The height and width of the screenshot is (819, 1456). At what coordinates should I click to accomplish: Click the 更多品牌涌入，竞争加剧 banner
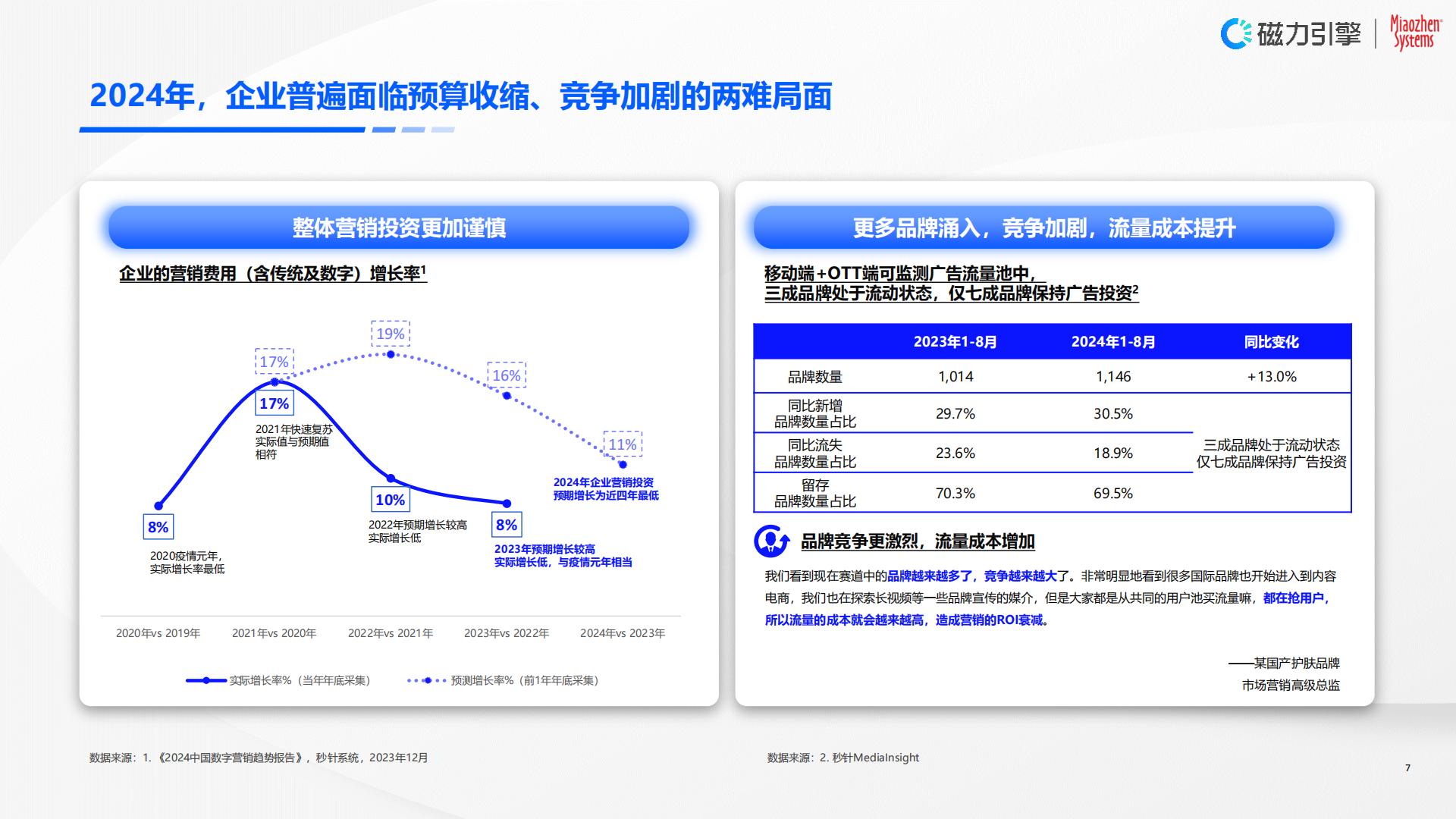point(1043,227)
